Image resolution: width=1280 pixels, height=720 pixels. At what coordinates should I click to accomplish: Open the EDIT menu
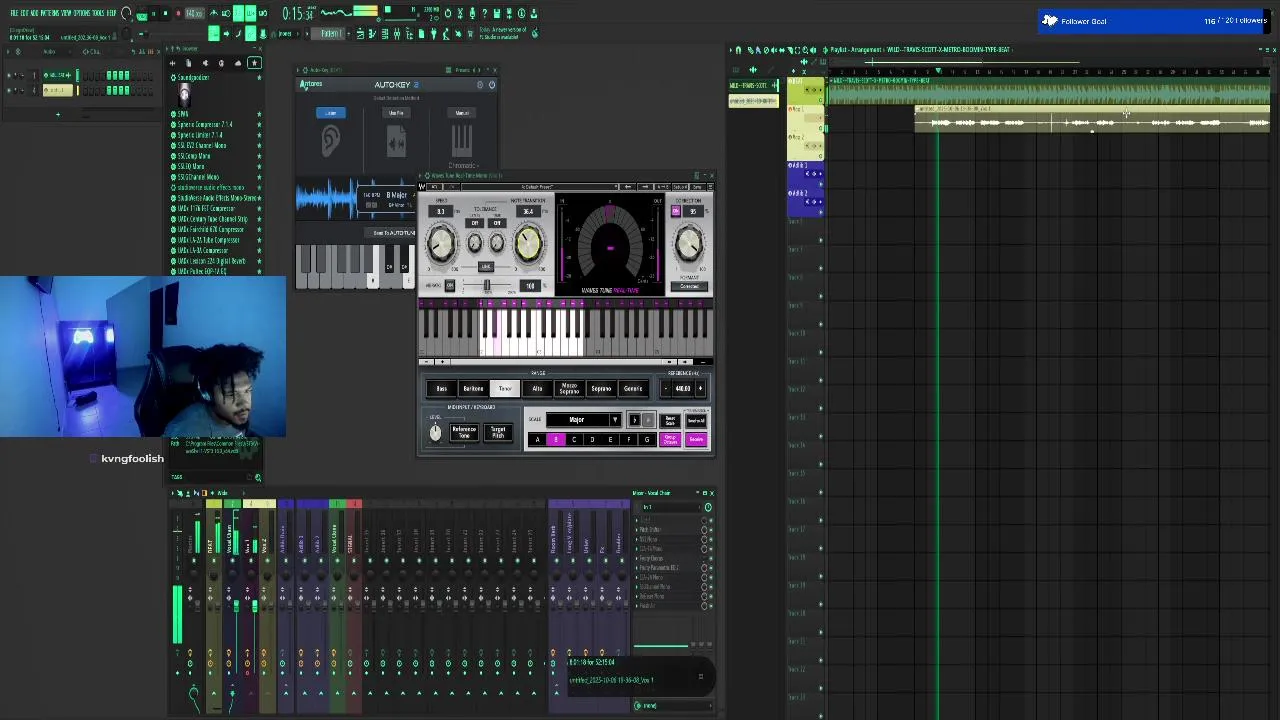pos(24,13)
